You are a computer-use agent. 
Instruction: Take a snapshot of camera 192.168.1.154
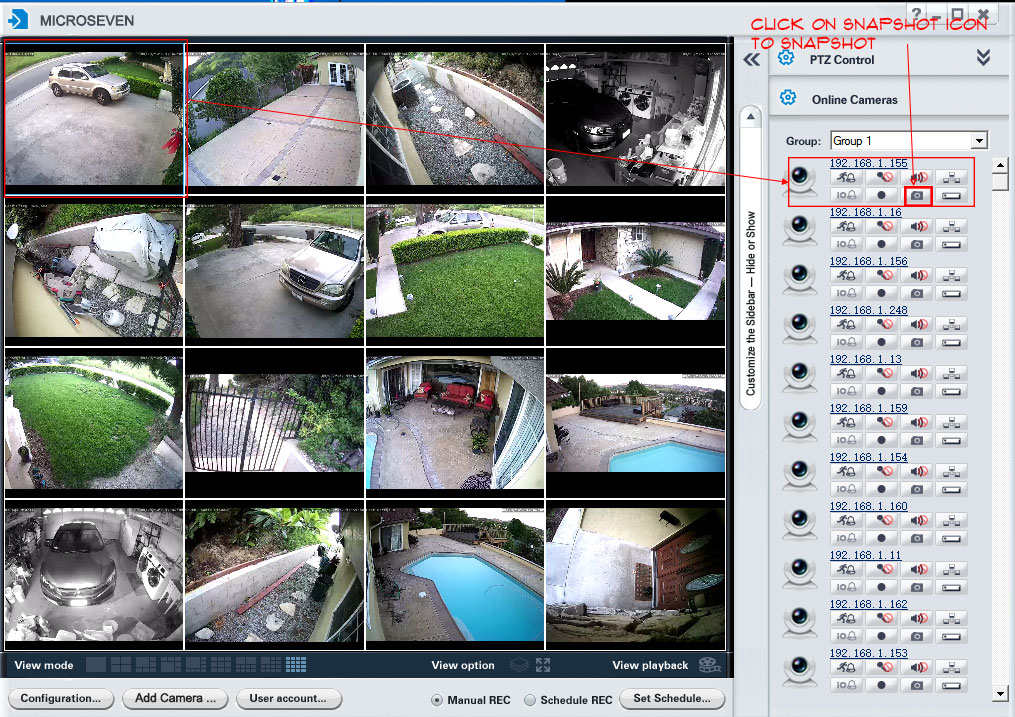pyautogui.click(x=917, y=489)
